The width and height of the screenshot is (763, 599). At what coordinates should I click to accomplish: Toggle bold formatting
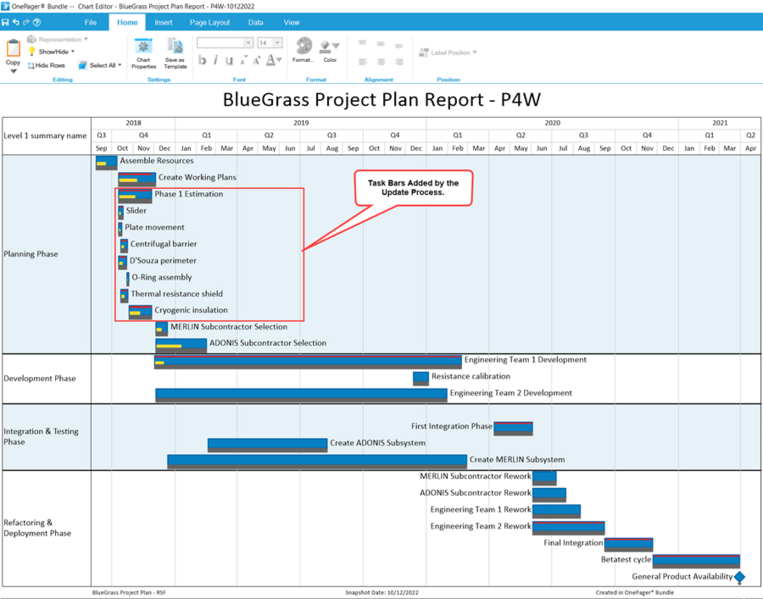[202, 60]
